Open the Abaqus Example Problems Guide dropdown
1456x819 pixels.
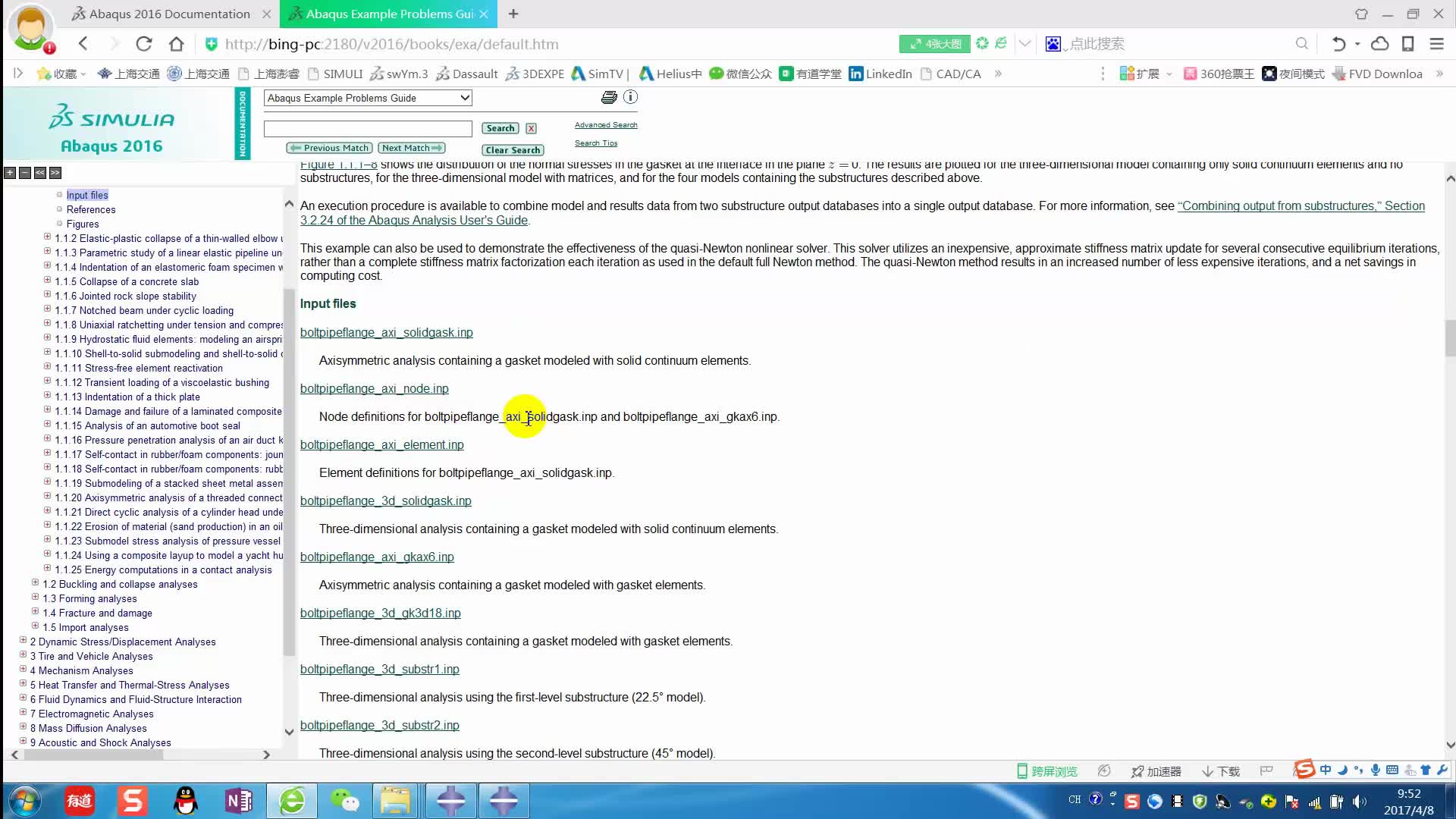click(x=368, y=98)
